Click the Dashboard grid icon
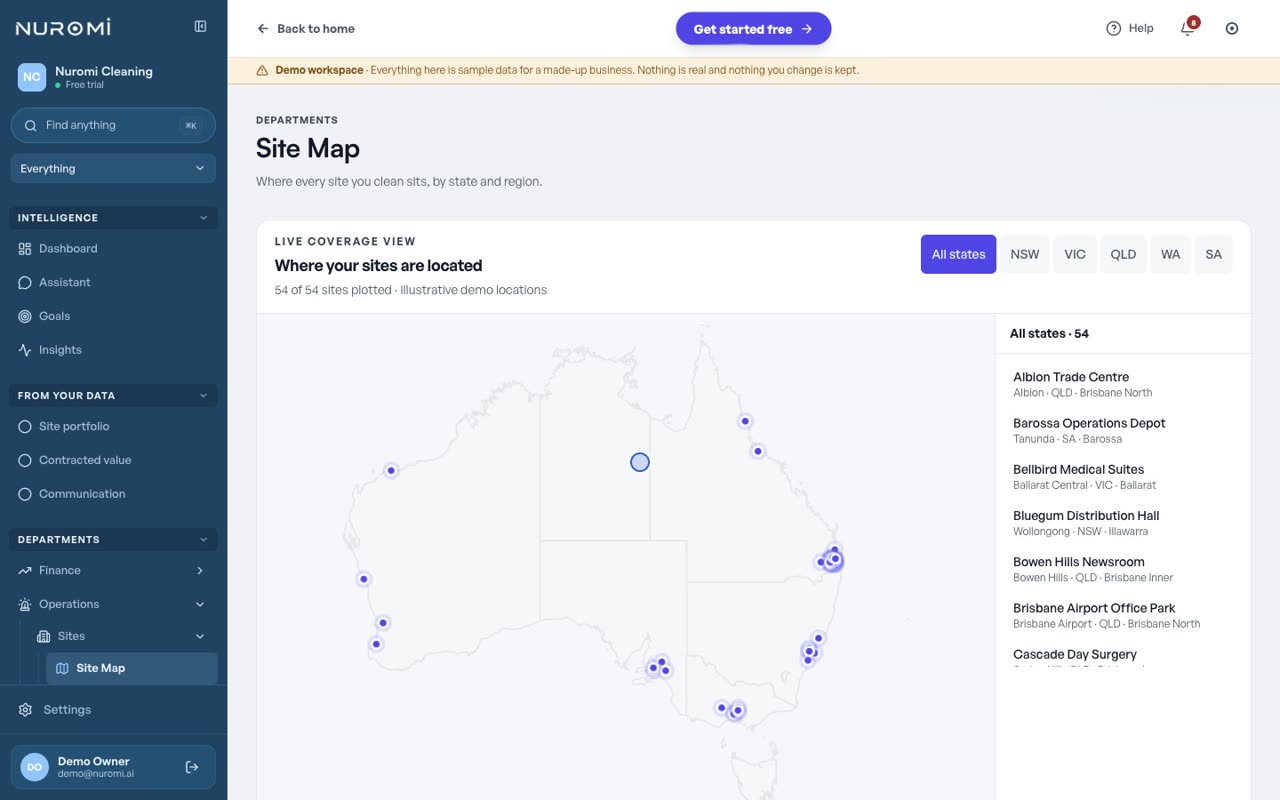Image resolution: width=1280 pixels, height=800 pixels. click(25, 249)
